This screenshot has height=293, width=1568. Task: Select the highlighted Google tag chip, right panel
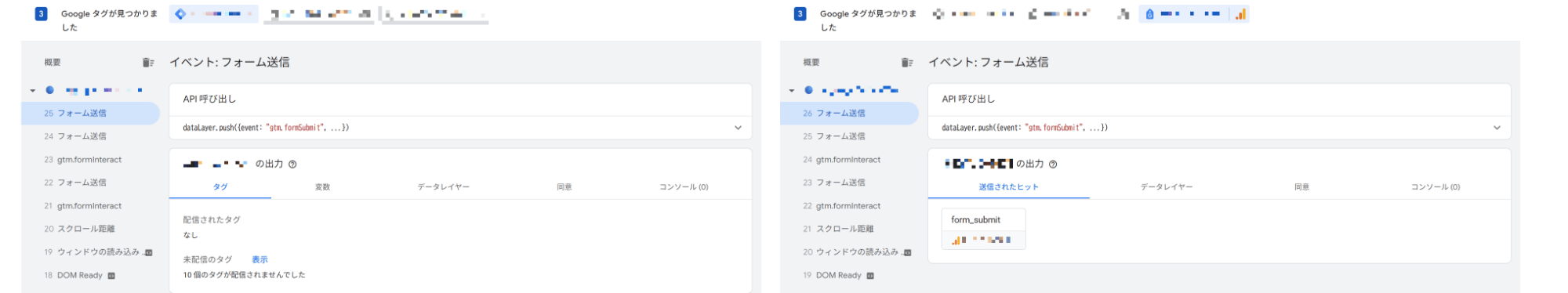pos(1193,14)
